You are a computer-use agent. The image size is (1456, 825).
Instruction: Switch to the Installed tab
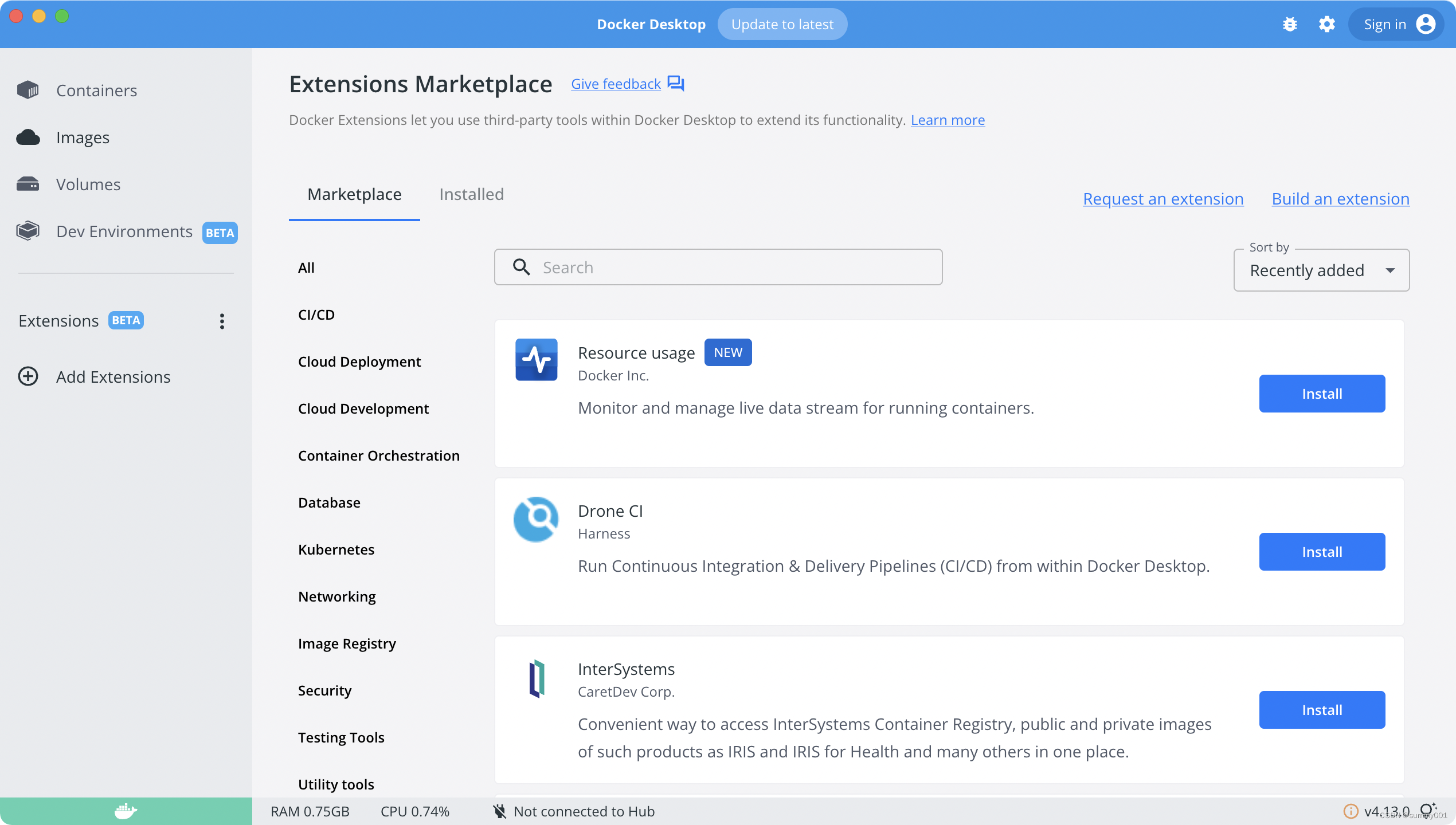pyautogui.click(x=471, y=194)
